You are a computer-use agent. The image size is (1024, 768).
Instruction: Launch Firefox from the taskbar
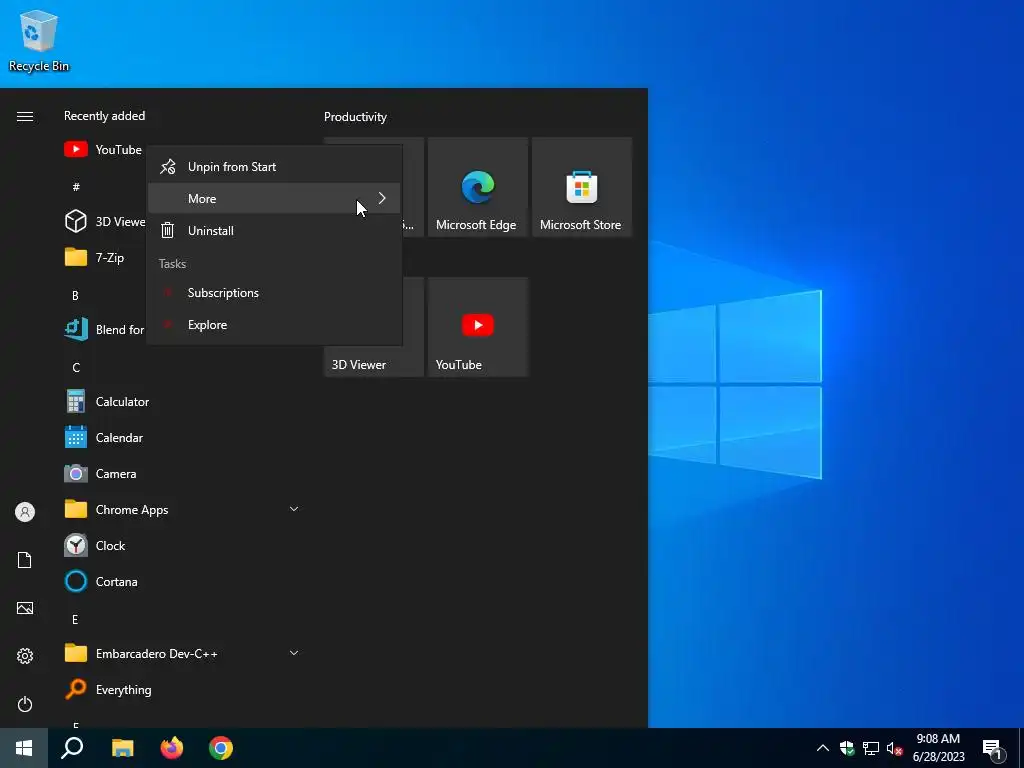(x=172, y=748)
